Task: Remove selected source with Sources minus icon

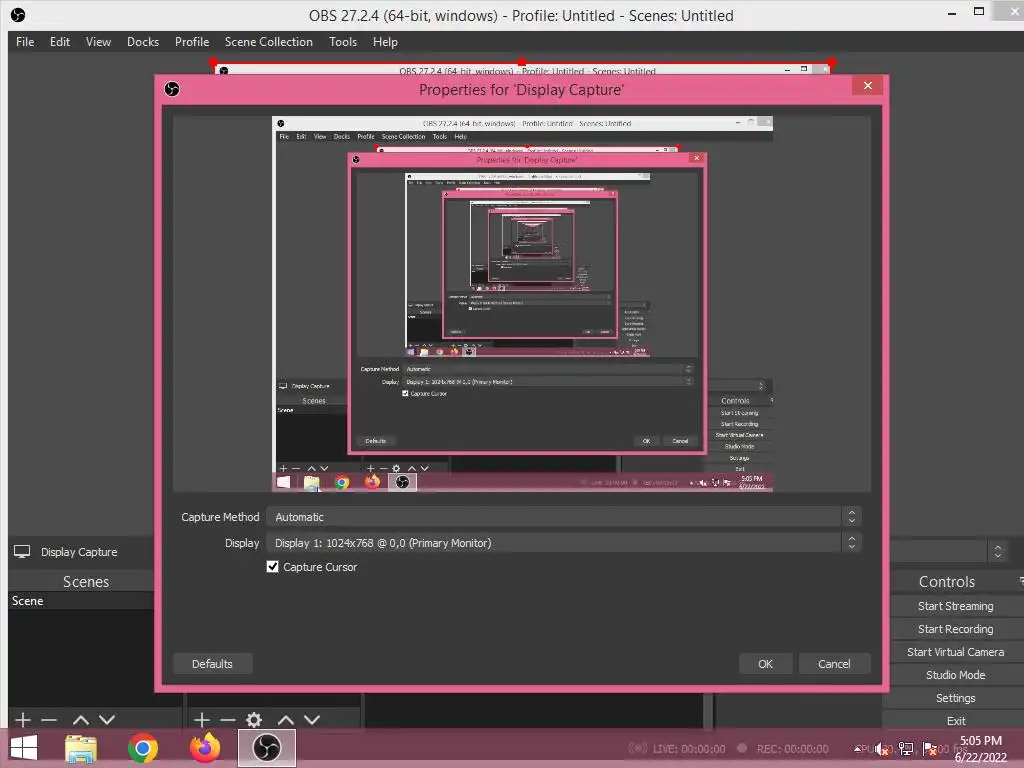Action: tap(228, 720)
